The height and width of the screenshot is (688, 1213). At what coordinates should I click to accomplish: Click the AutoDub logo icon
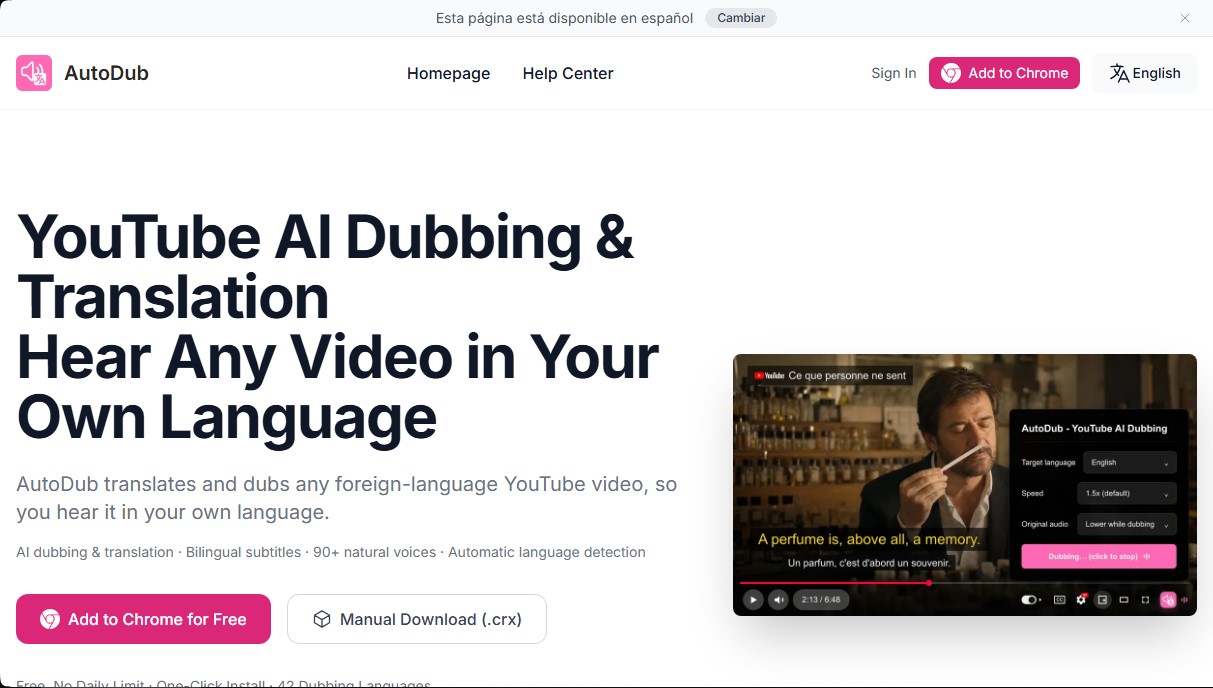[x=34, y=73]
